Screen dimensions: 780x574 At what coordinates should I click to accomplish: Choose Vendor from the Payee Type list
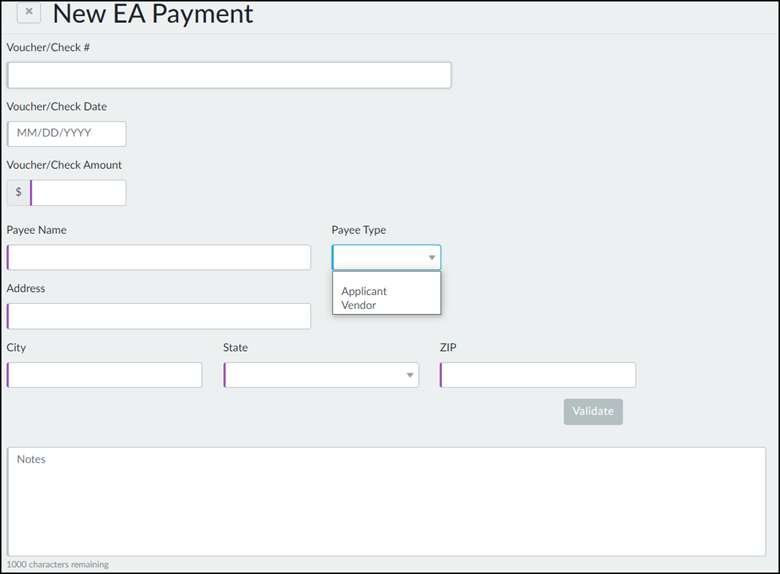(x=359, y=305)
